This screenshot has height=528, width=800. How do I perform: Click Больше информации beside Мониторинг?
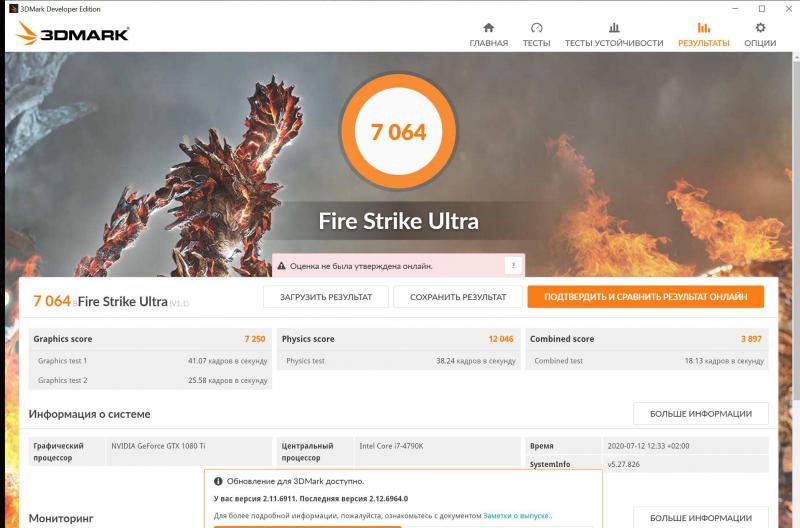[x=700, y=519]
